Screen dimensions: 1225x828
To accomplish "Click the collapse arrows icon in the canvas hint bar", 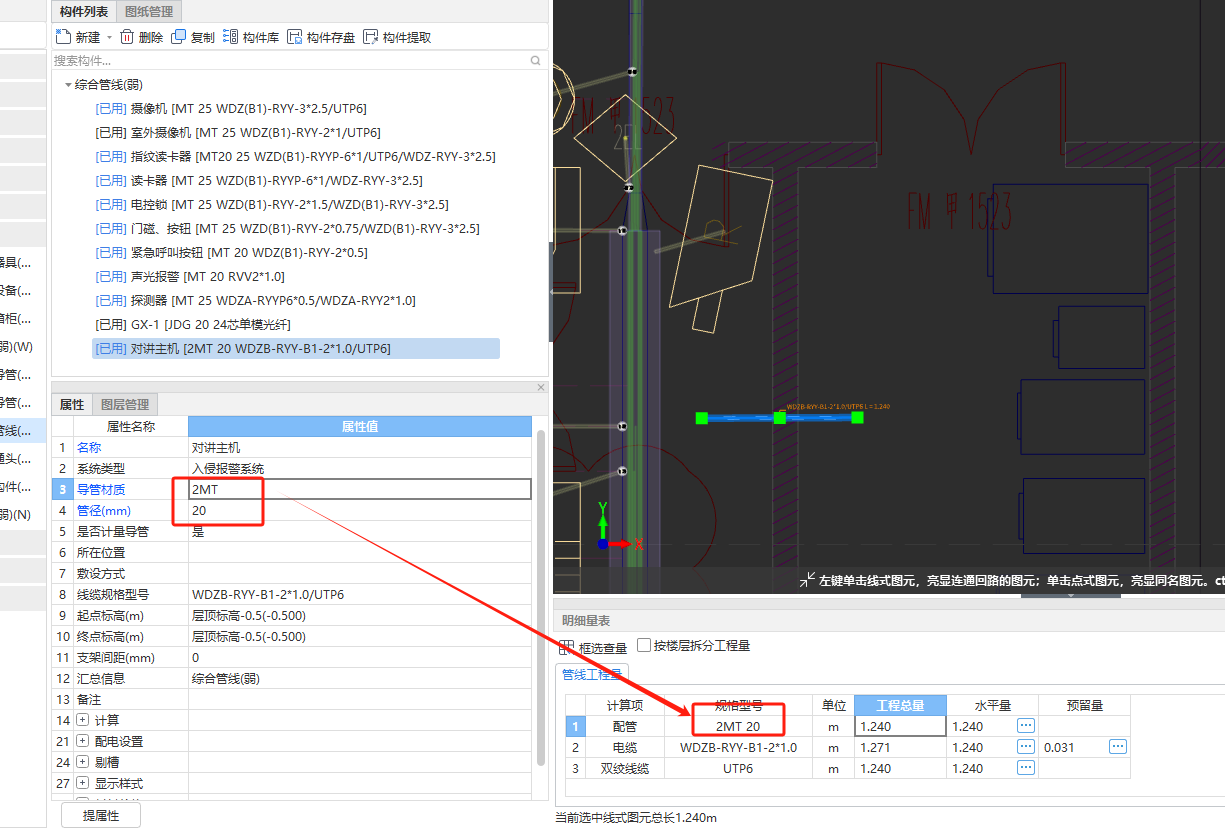I will click(x=807, y=580).
